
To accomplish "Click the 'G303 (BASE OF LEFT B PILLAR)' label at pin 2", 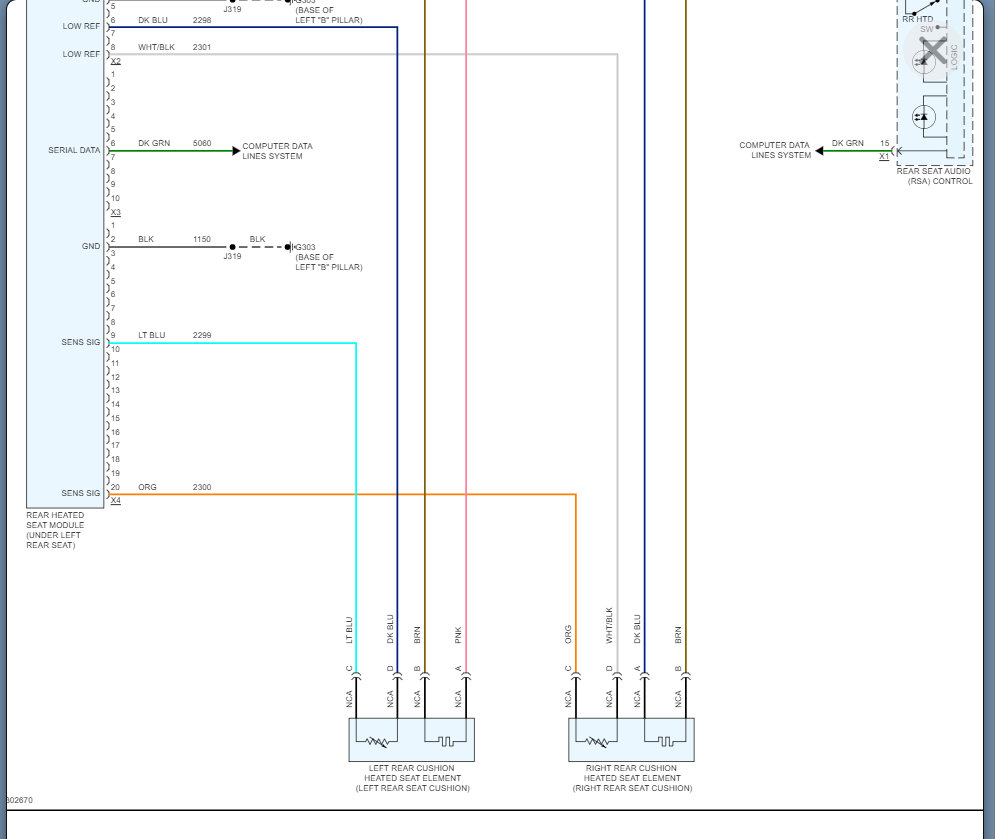I will 329,257.
